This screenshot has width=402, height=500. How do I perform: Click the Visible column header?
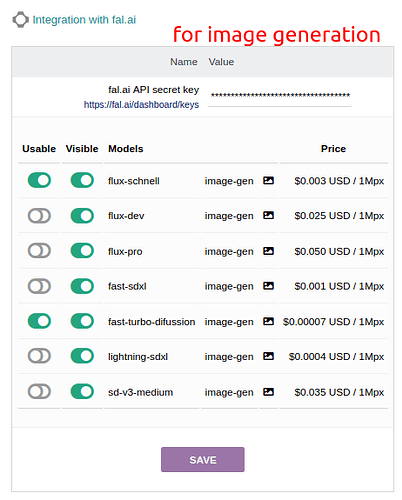click(82, 149)
